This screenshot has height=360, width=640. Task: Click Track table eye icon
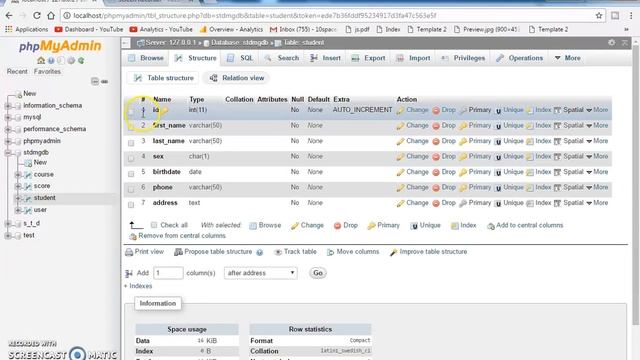click(278, 252)
